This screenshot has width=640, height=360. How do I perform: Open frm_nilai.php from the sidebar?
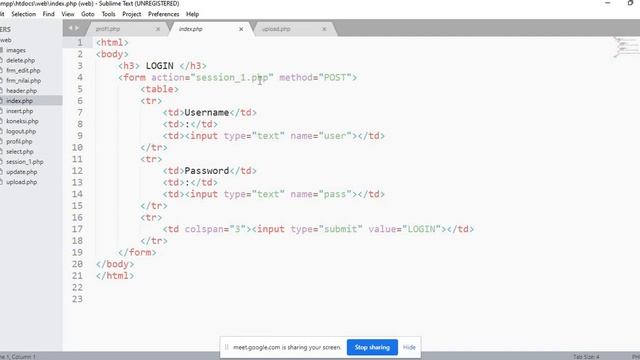(x=23, y=81)
